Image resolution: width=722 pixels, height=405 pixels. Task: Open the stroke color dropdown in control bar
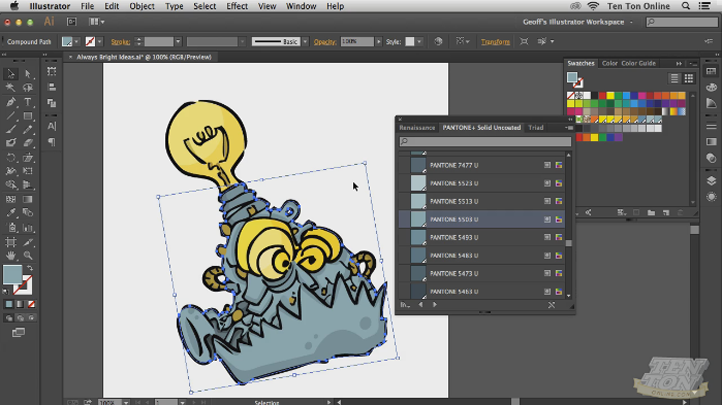coord(99,41)
